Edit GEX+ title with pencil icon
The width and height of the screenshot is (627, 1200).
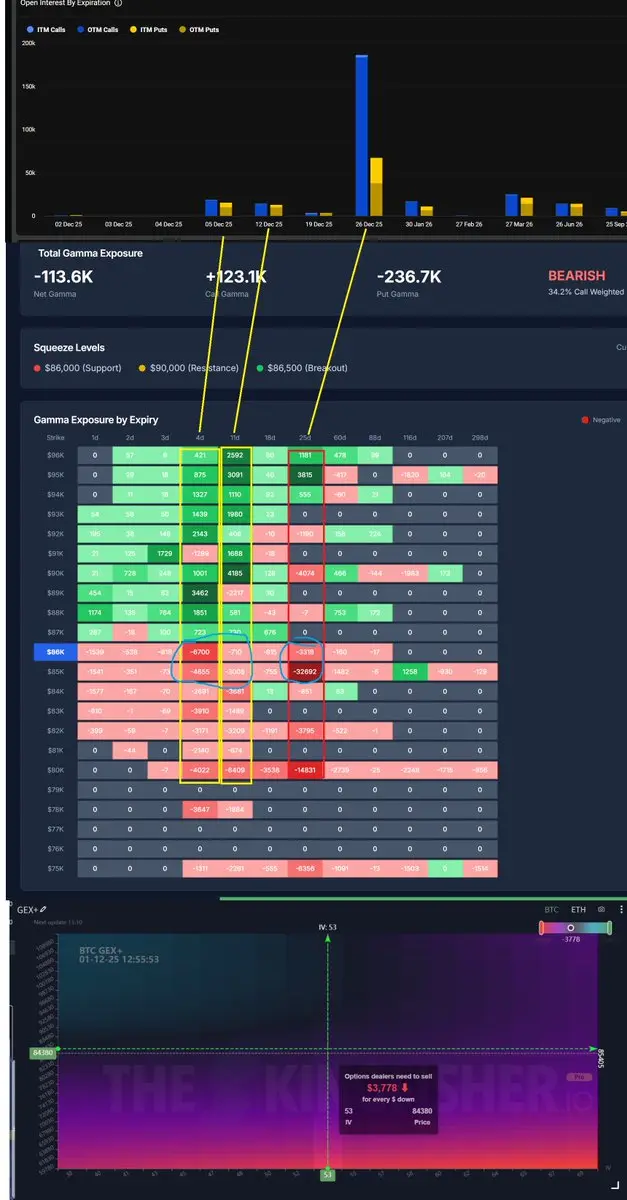click(43, 910)
